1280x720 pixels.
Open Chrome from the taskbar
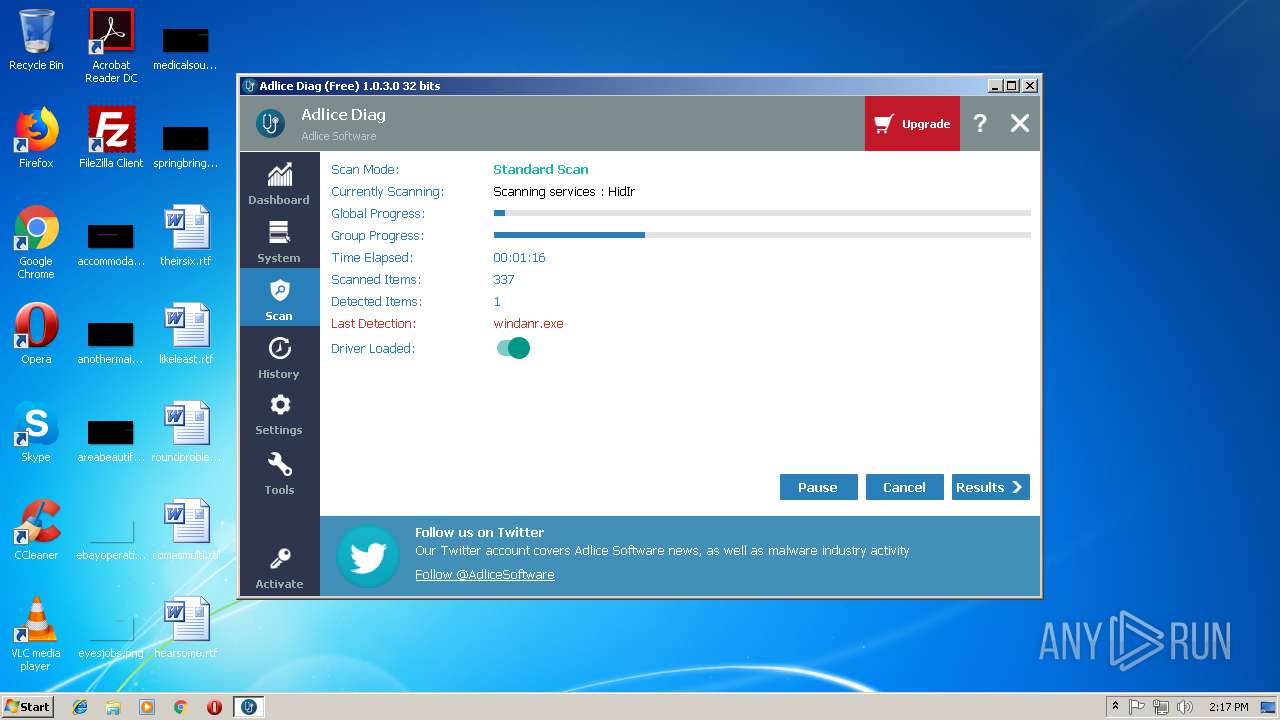181,707
